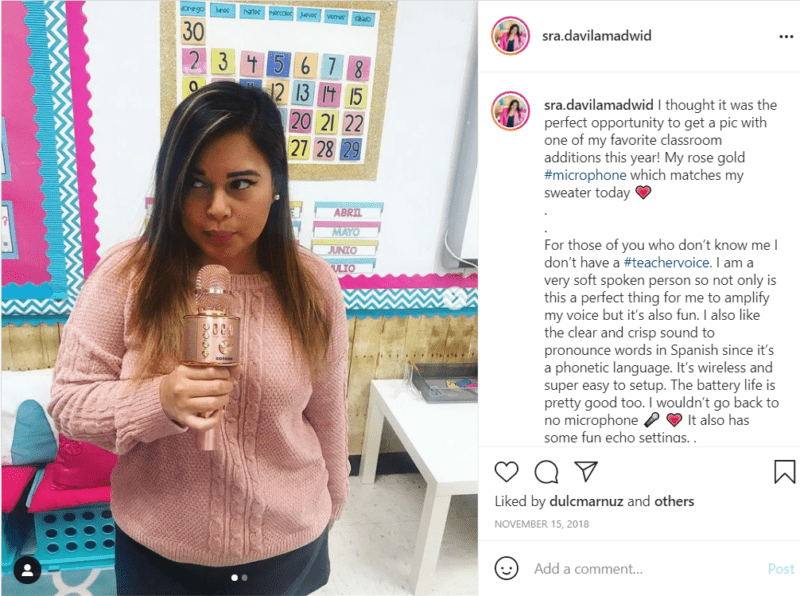Open the #teachervoice hashtag link
The height and width of the screenshot is (596, 800).
tap(666, 262)
